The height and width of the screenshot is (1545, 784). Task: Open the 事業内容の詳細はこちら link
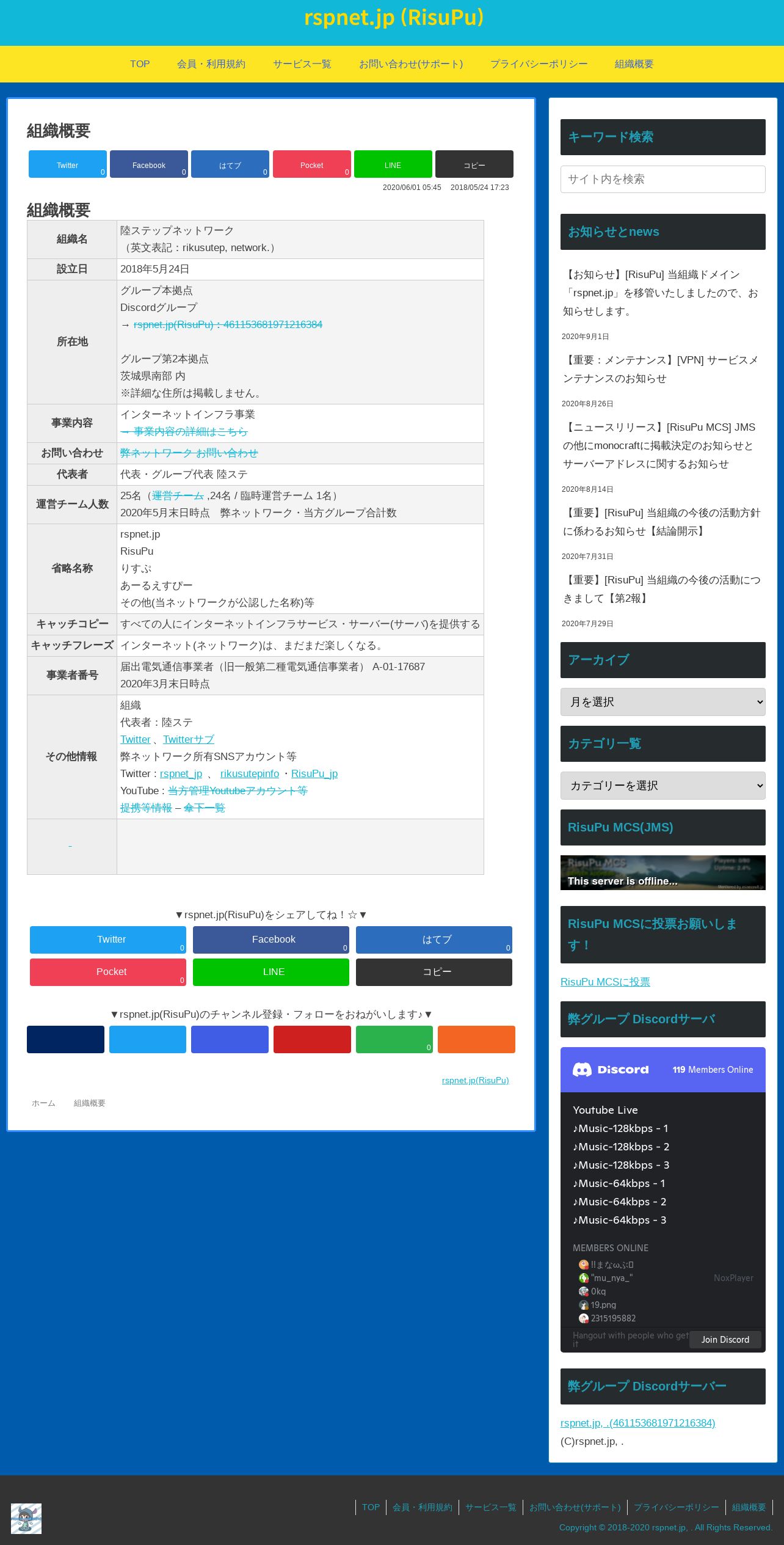tap(184, 431)
